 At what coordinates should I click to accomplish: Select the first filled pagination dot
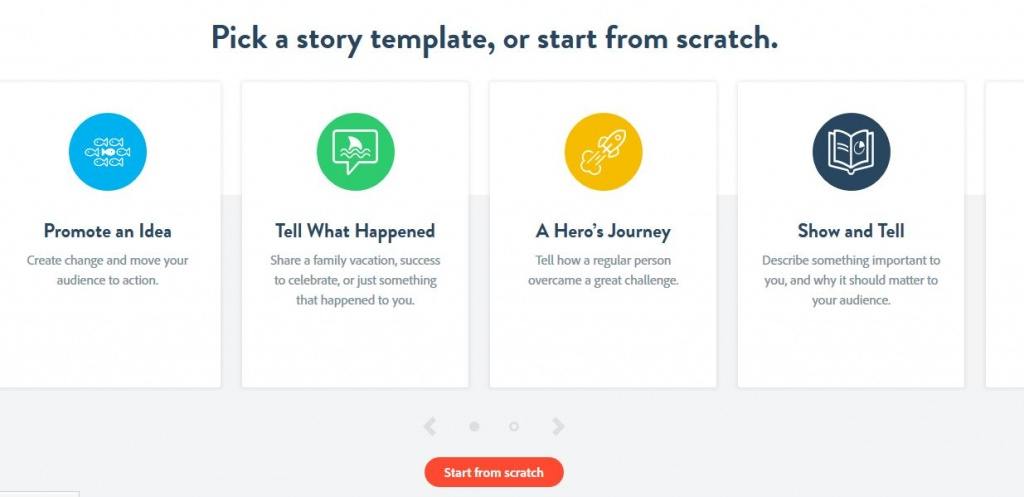(x=474, y=426)
